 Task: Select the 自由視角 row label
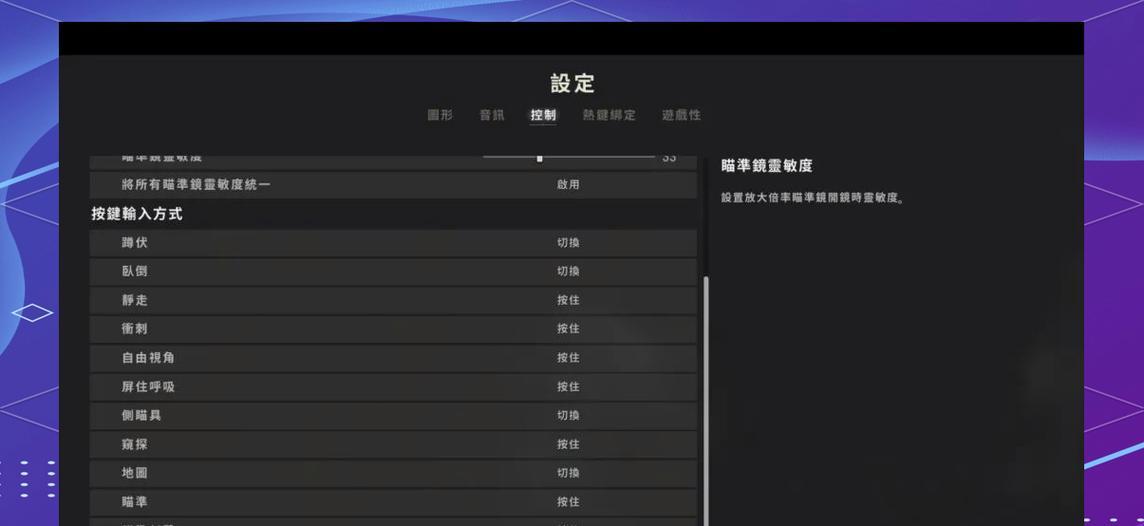coord(148,358)
